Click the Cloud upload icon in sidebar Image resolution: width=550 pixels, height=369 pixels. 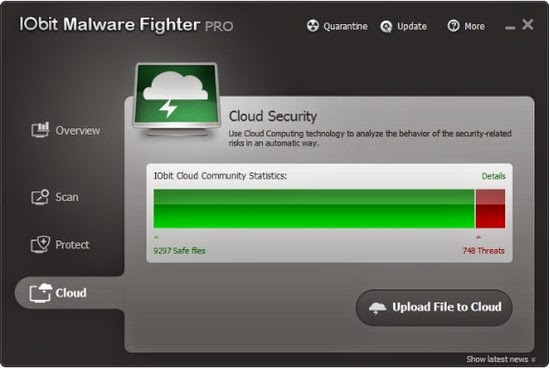pyautogui.click(x=41, y=293)
